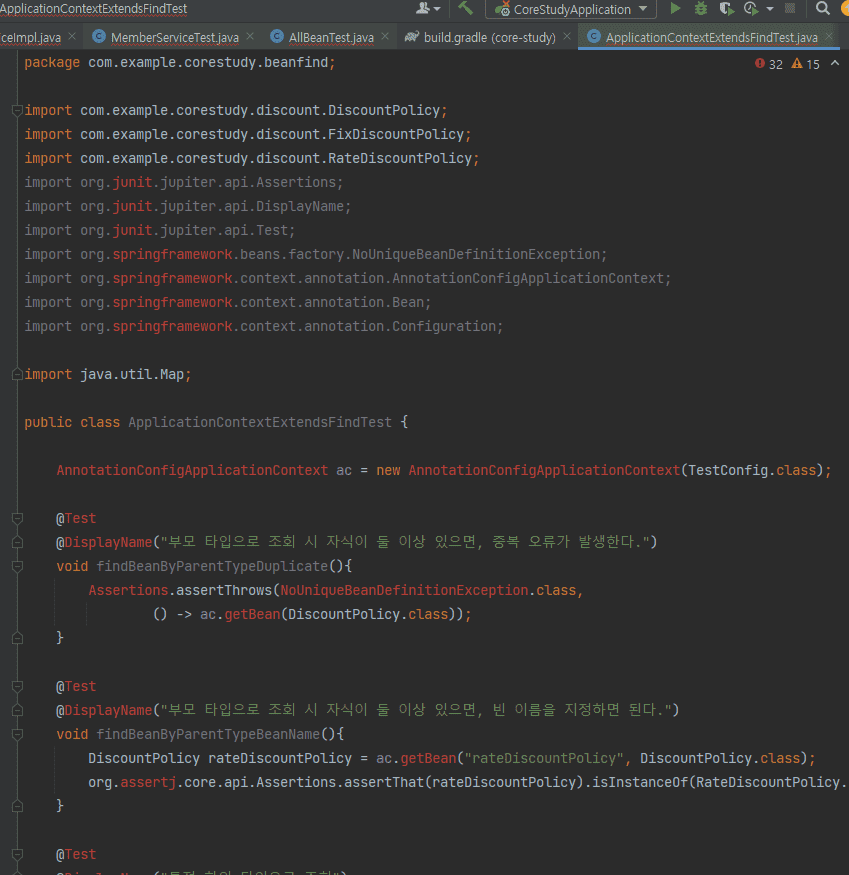Fold the findBeanByParentTypeBeanName test method
This screenshot has width=849, height=875.
click(16, 734)
